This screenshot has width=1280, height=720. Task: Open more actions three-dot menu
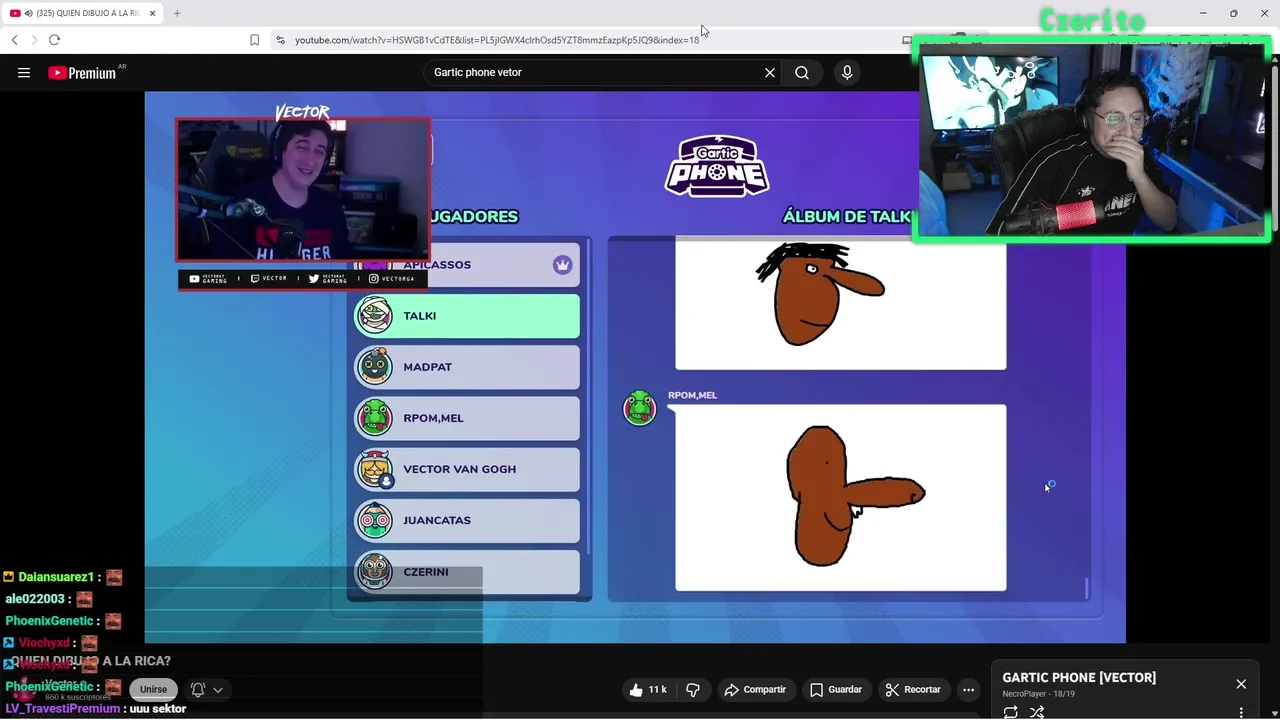point(968,689)
